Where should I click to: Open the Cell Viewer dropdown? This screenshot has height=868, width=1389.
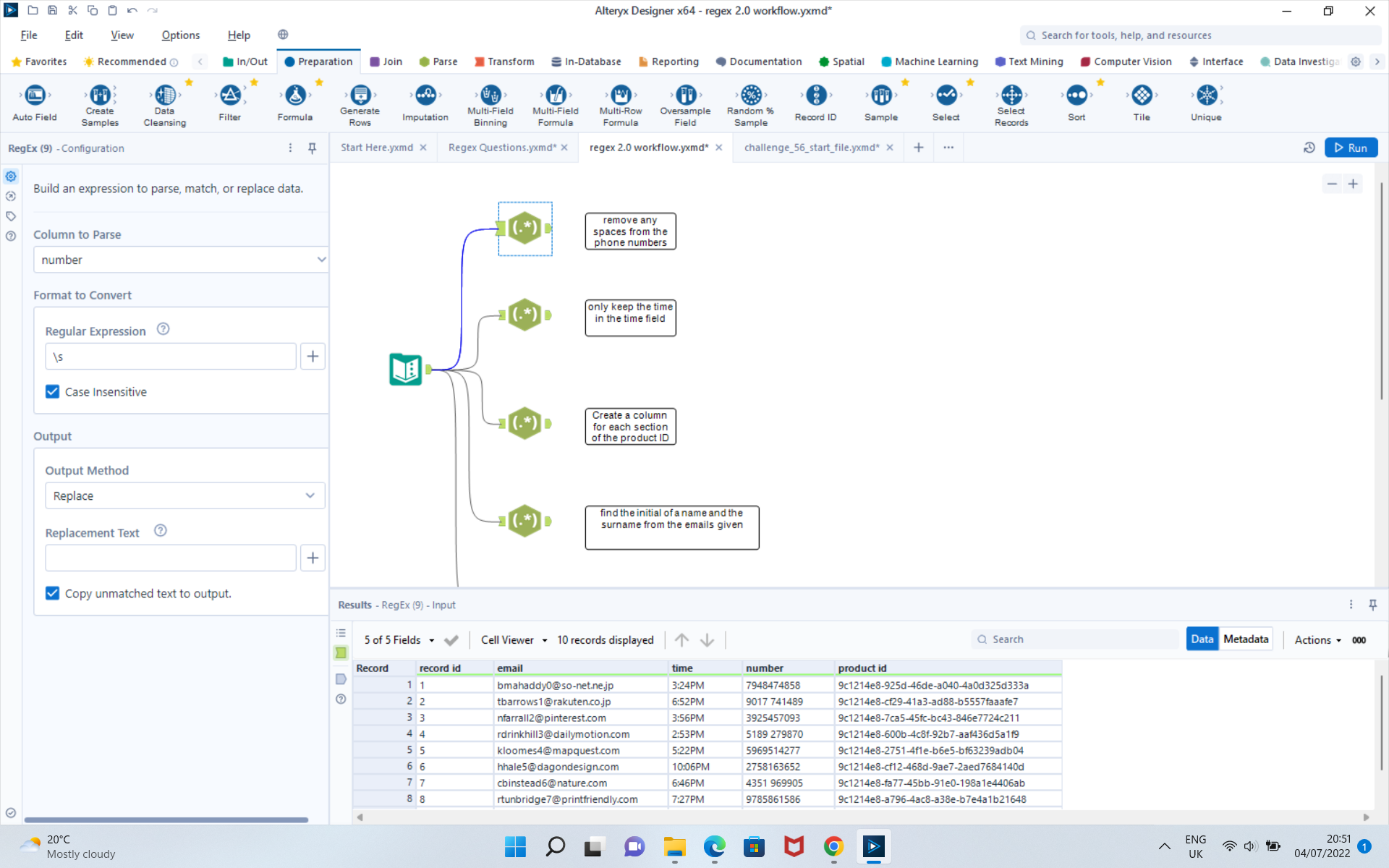point(514,640)
